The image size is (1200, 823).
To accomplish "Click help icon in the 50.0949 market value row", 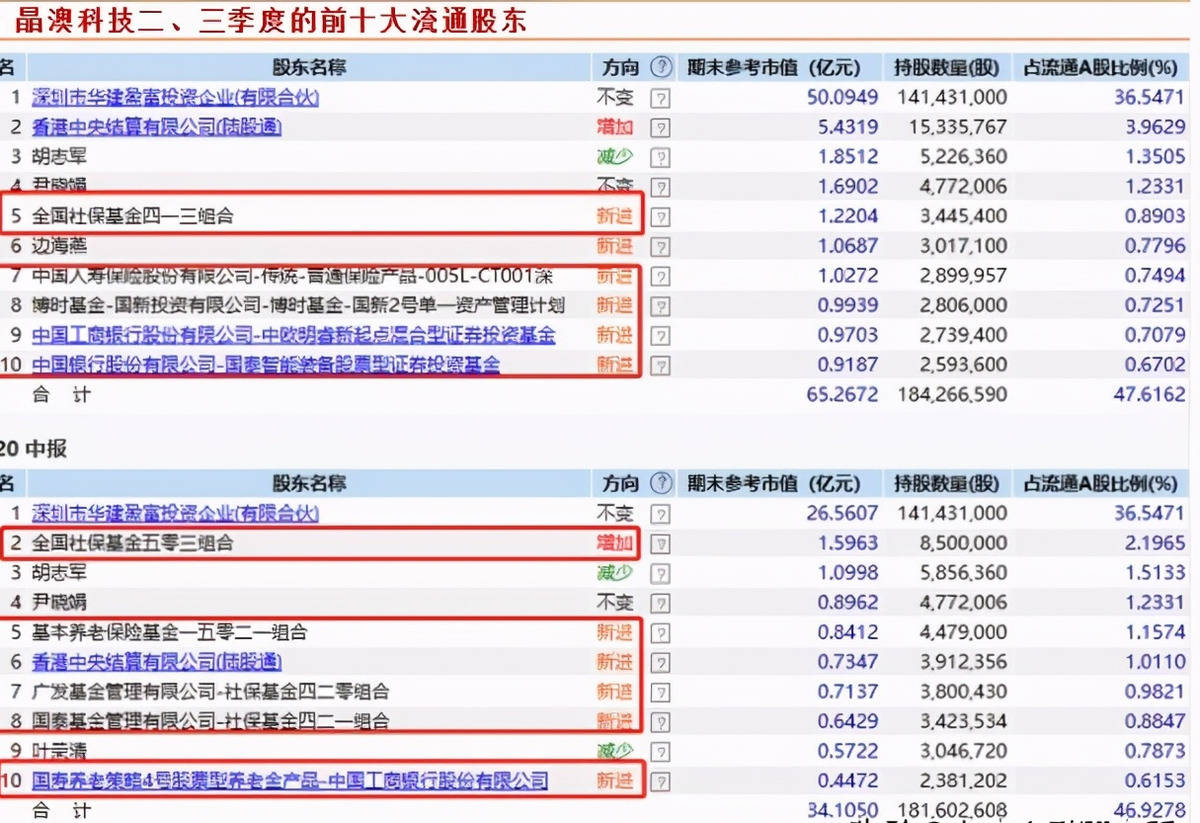I will click(x=660, y=98).
